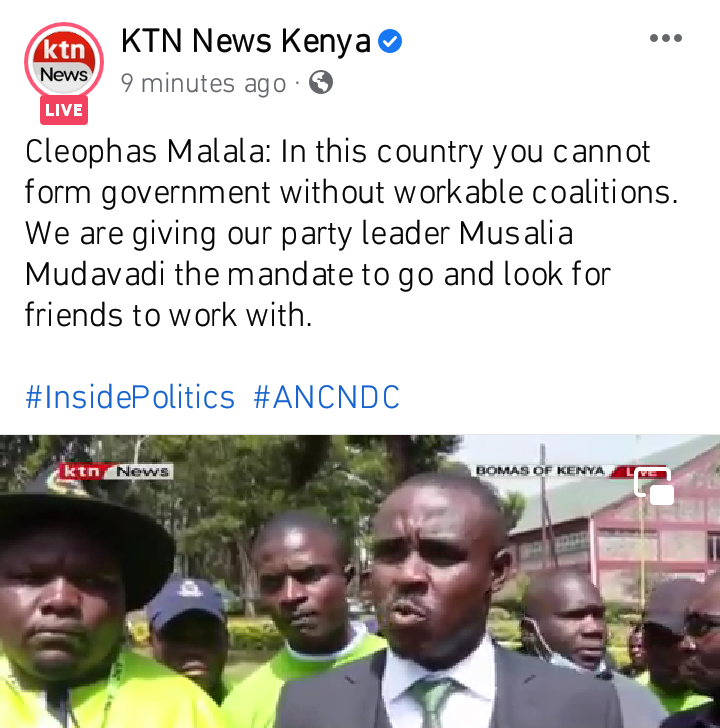Open the #InsidePolitics hashtag
720x728 pixels.
pos(130,397)
